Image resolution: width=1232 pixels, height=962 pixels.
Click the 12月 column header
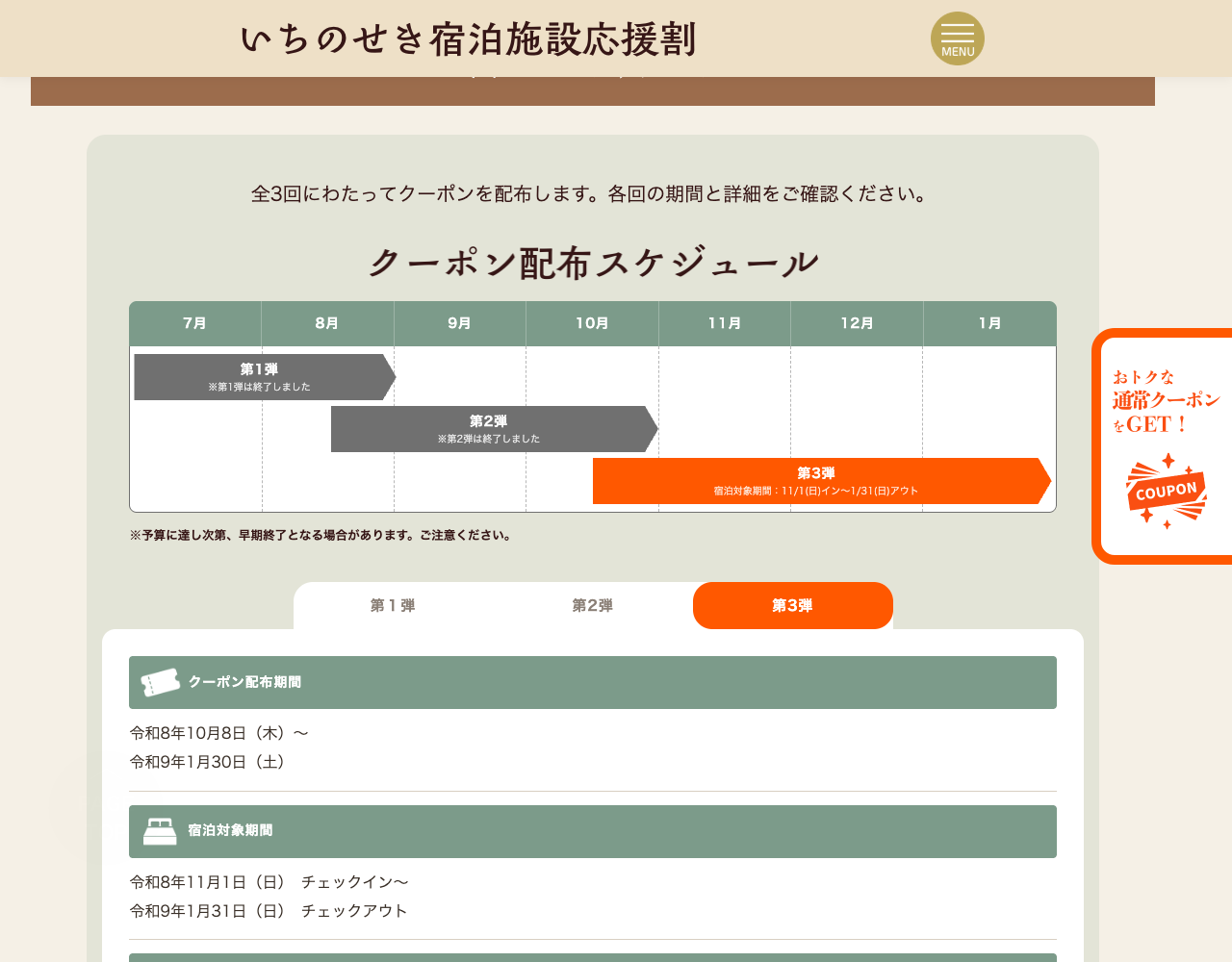click(x=857, y=323)
